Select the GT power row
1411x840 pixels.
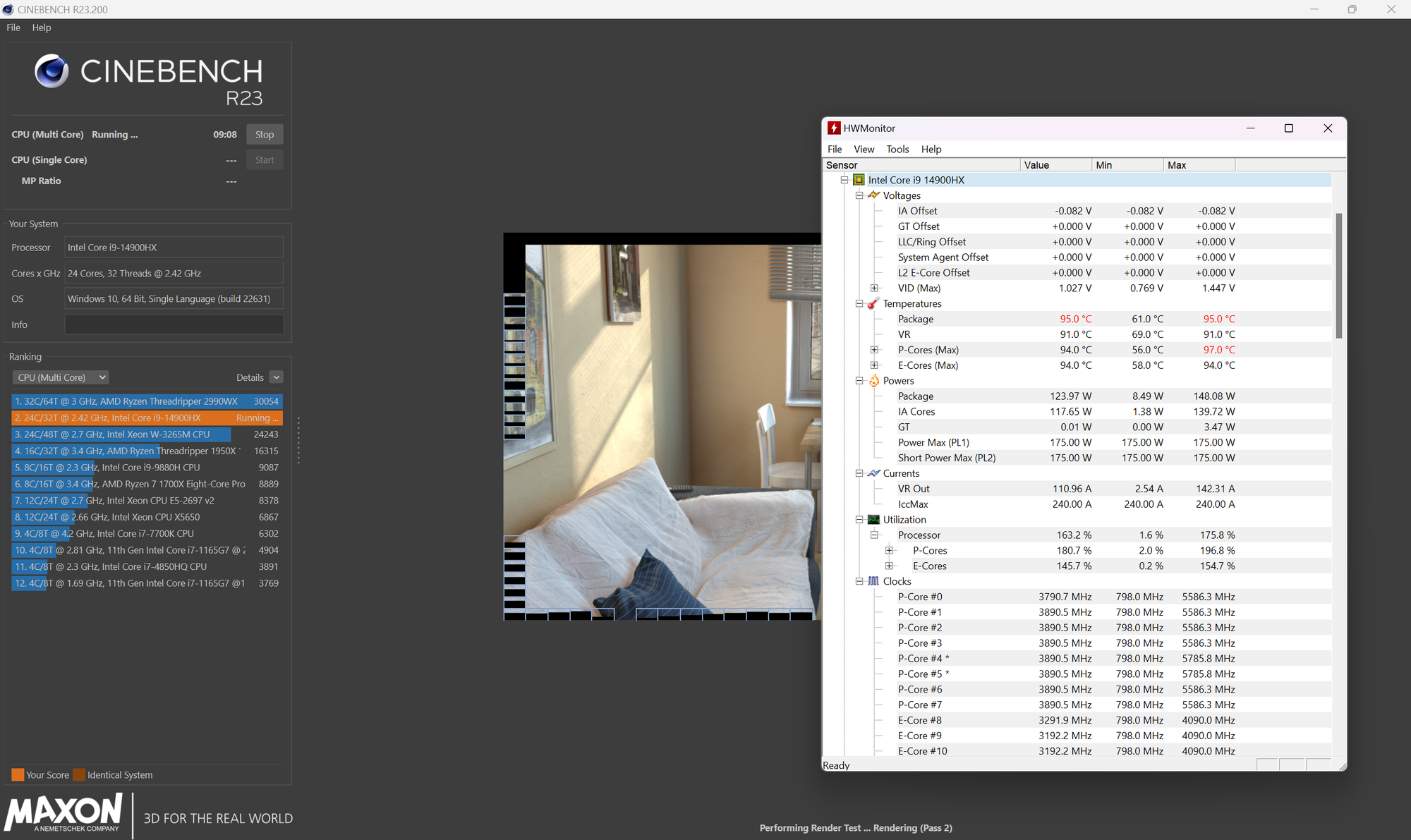(1077, 427)
